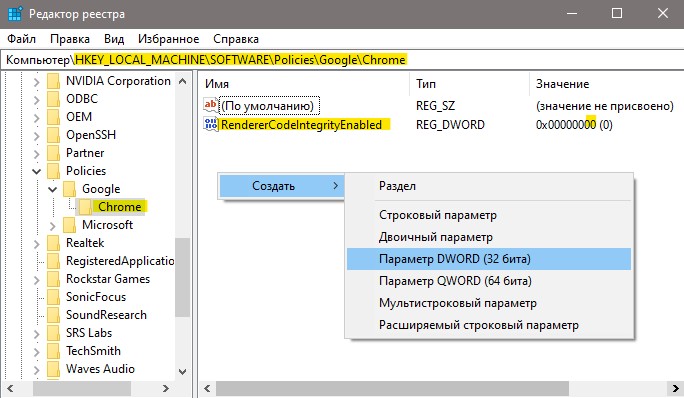
Task: Click the OEM folder icon
Action: (x=54, y=117)
